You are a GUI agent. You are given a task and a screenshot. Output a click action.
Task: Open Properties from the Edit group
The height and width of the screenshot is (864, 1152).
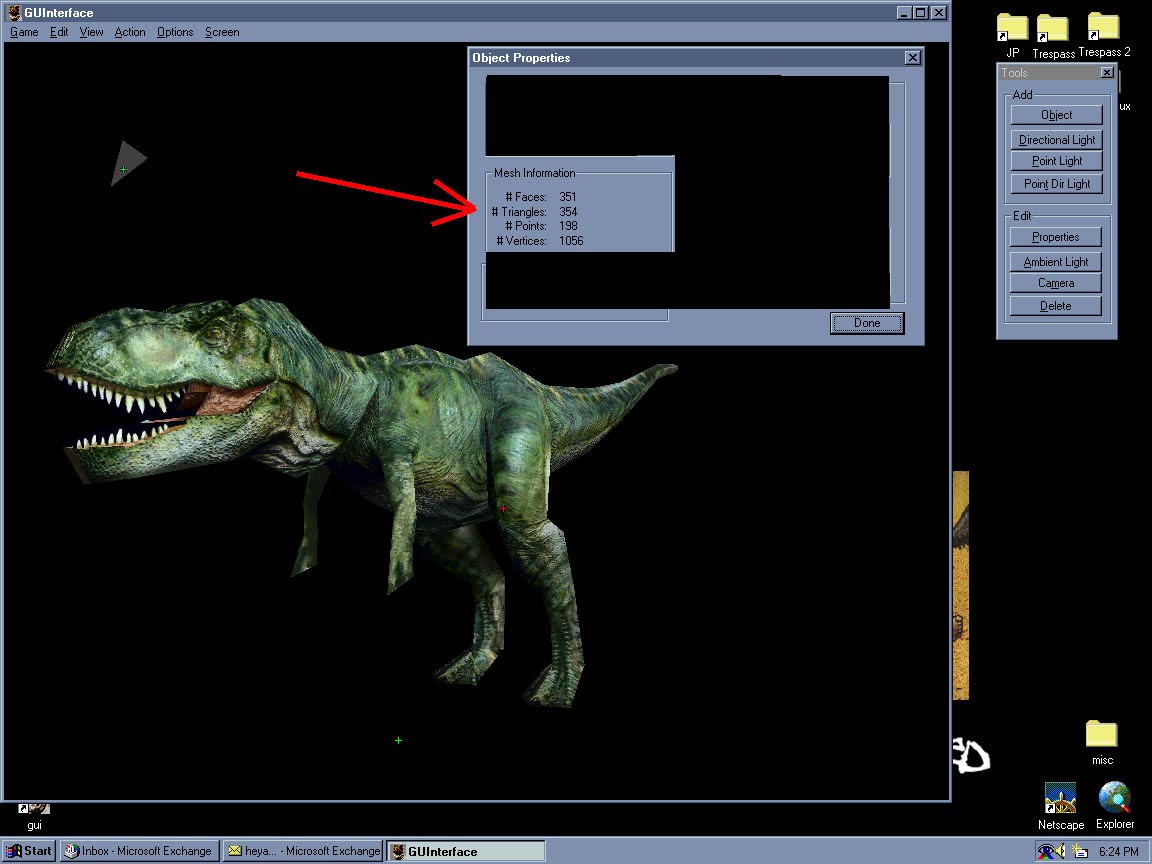point(1056,237)
